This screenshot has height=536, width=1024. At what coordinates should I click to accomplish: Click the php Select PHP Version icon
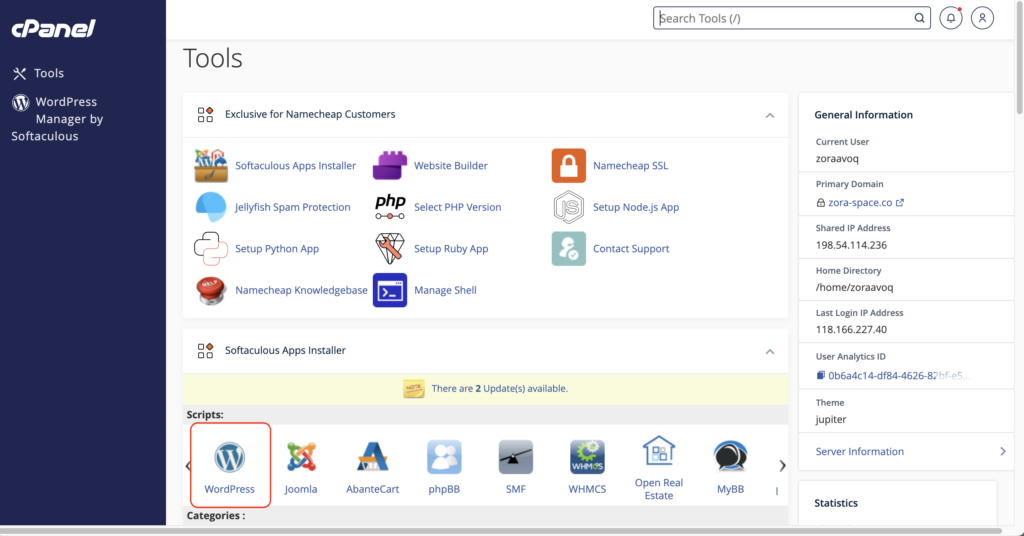coord(390,207)
